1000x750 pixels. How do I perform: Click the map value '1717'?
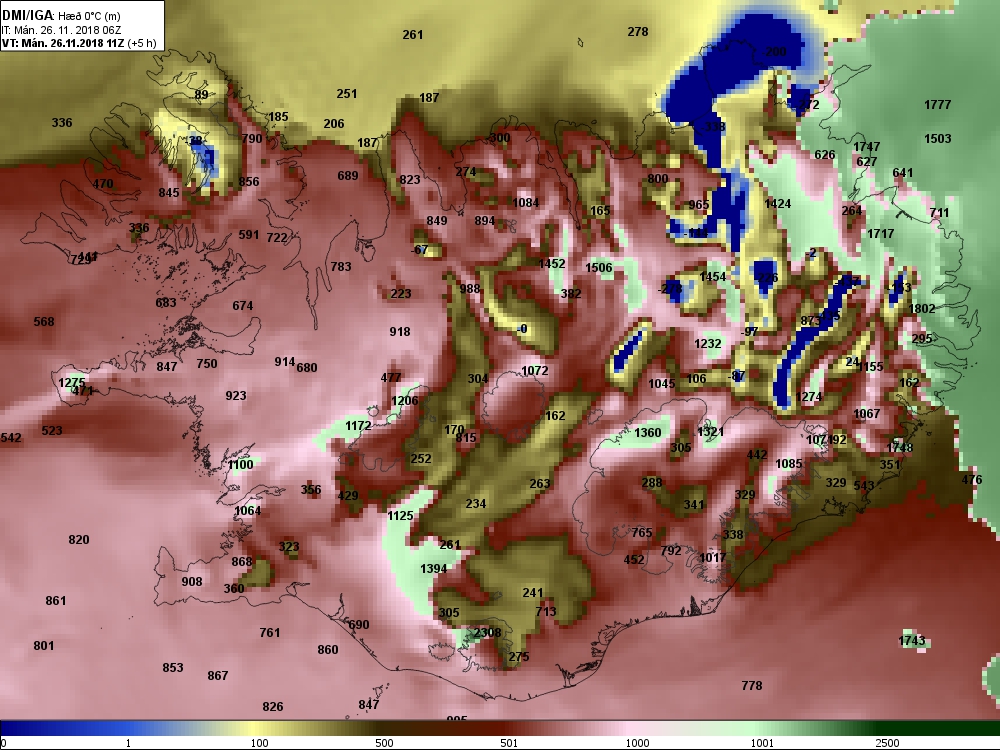pos(881,234)
